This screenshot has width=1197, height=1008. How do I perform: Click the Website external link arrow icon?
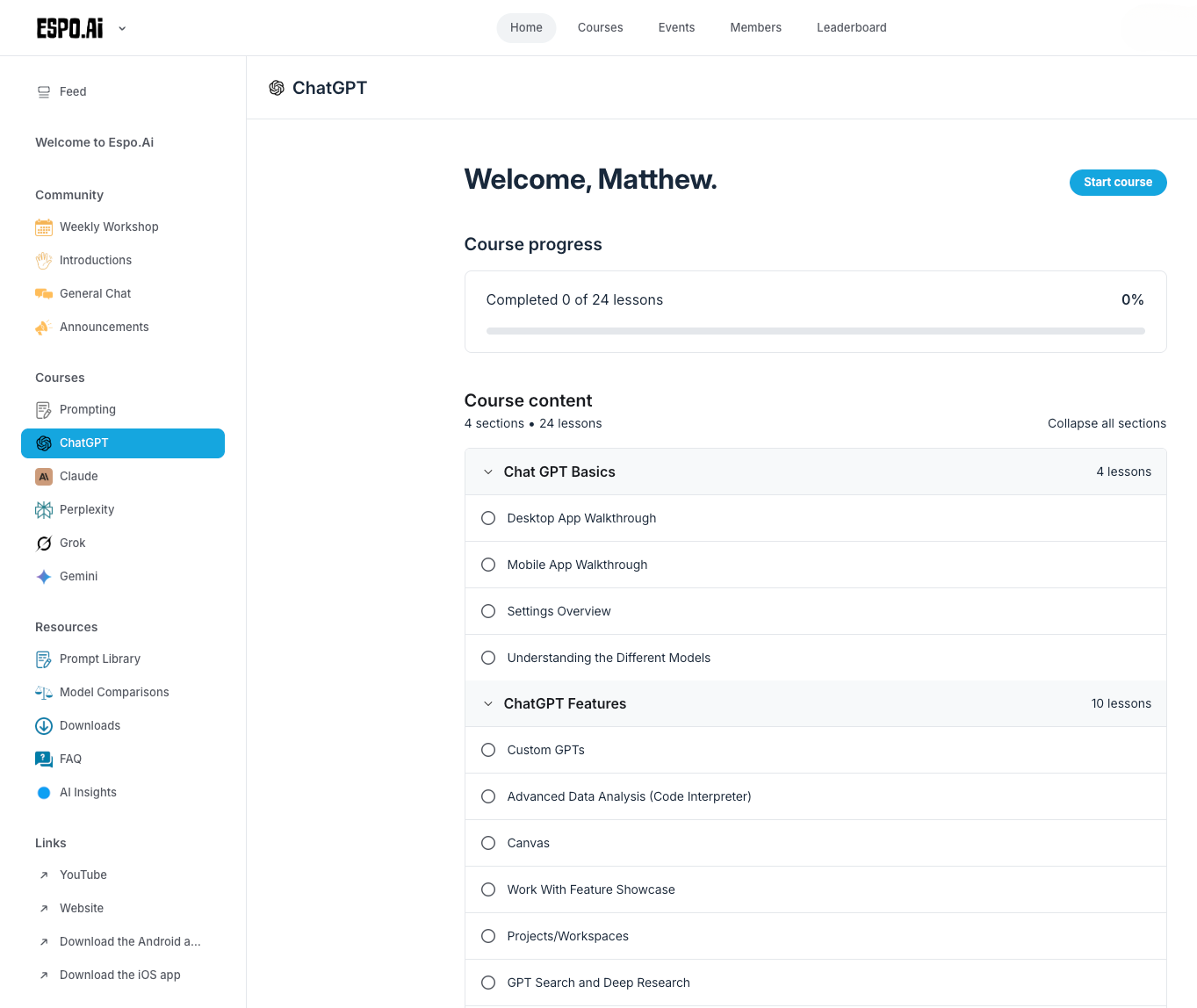44,909
